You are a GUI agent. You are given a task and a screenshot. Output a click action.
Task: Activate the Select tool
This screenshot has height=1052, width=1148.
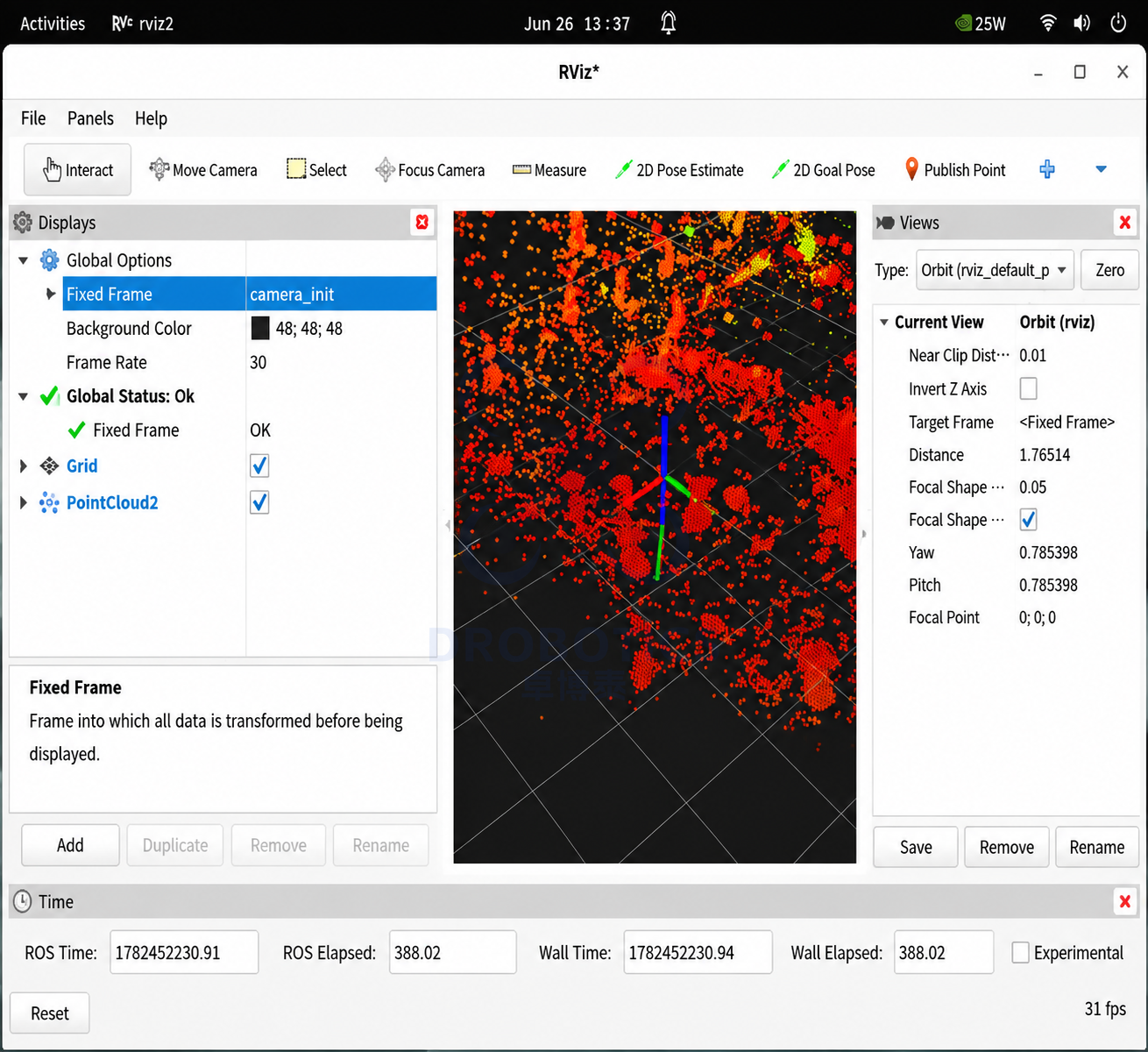[316, 170]
